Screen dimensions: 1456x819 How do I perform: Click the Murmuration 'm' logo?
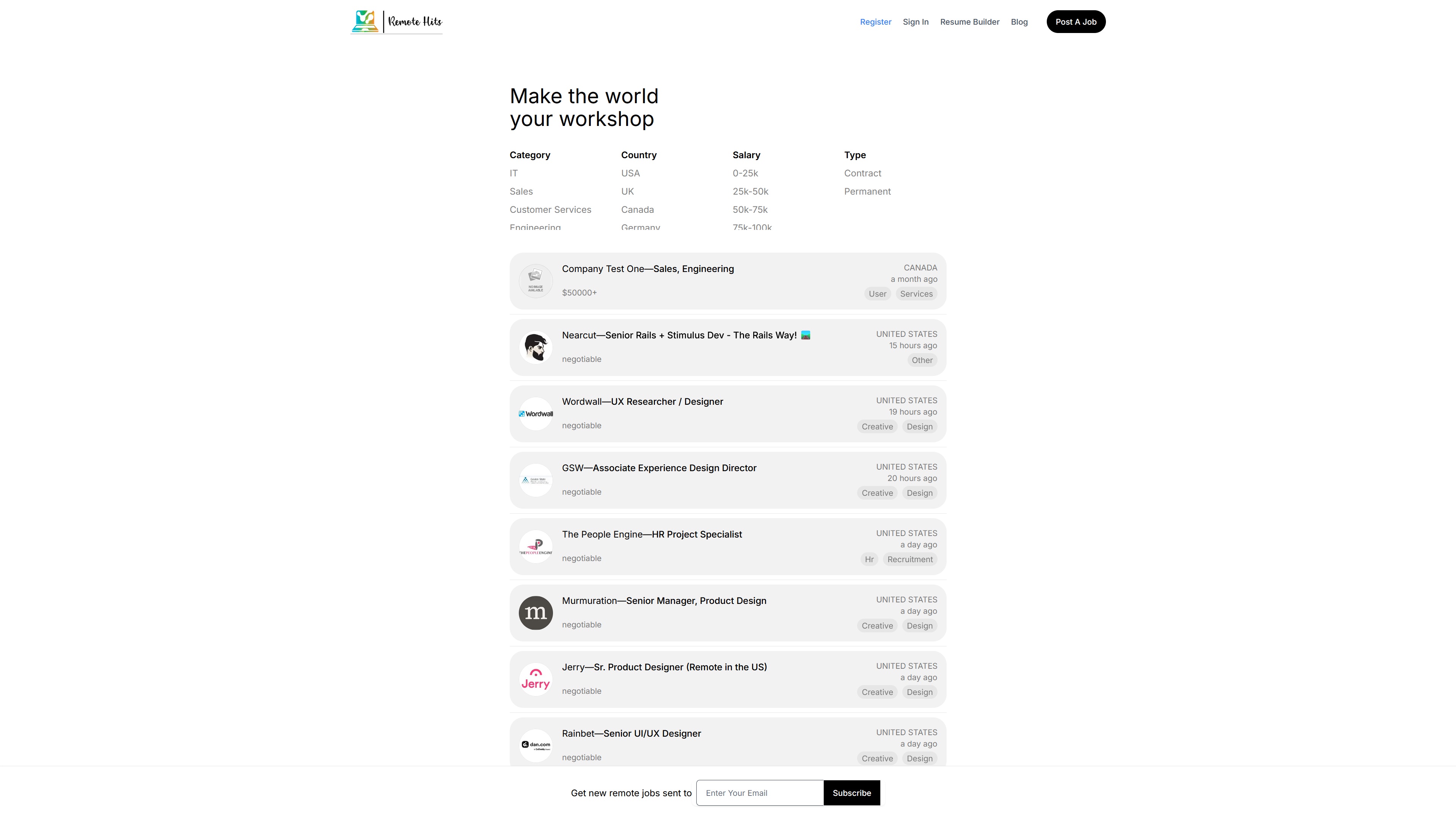tap(535, 613)
